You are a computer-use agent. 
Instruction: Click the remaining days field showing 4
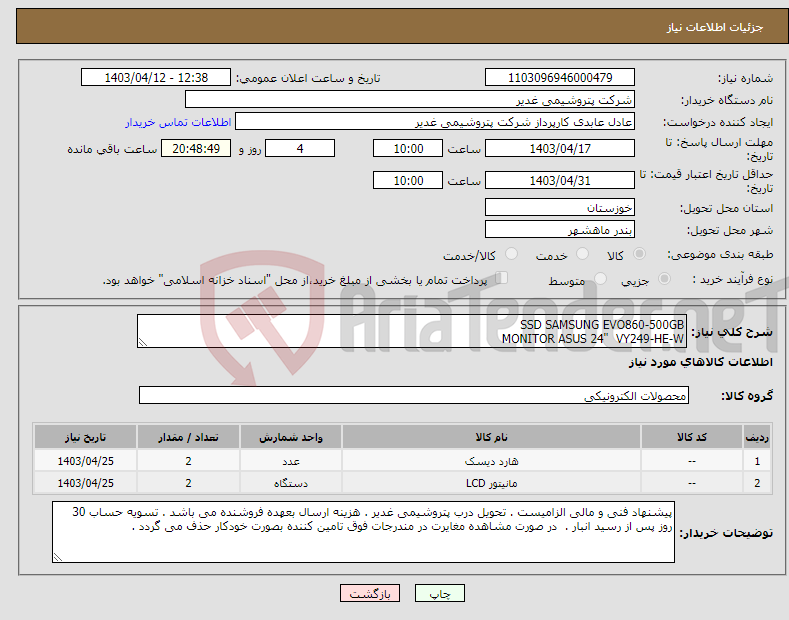point(300,148)
